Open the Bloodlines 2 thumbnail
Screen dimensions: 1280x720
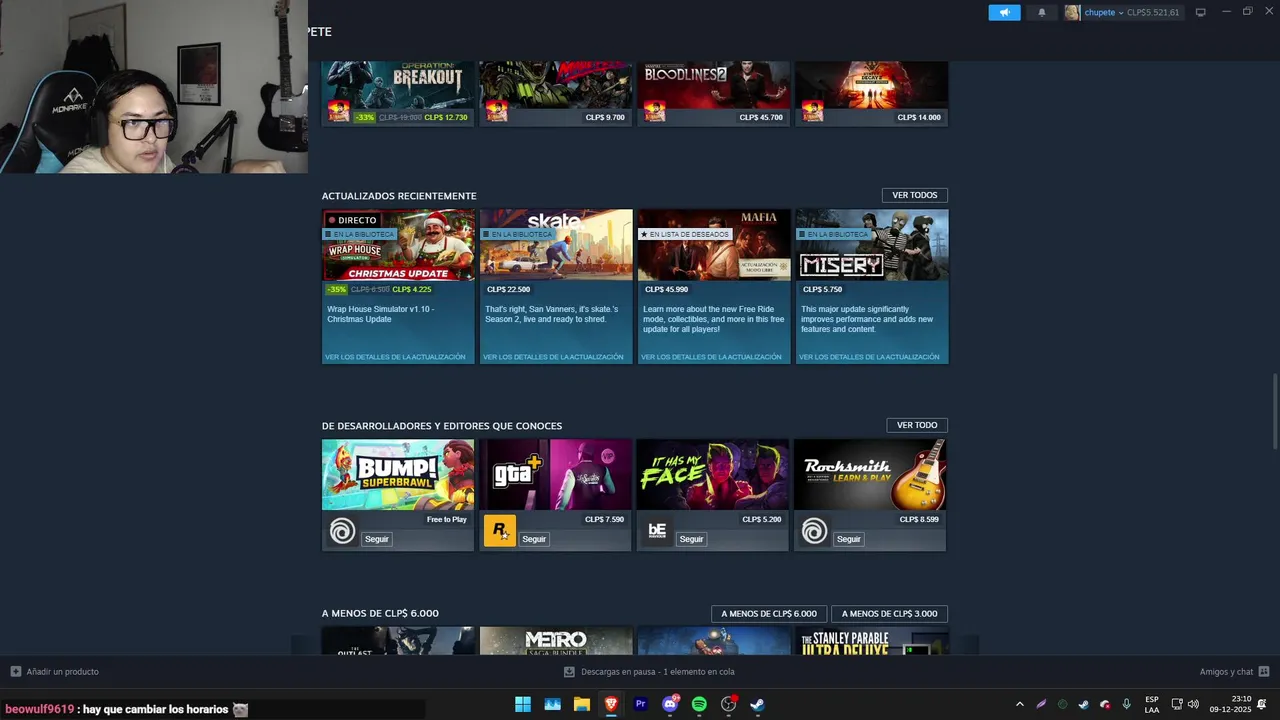(714, 85)
